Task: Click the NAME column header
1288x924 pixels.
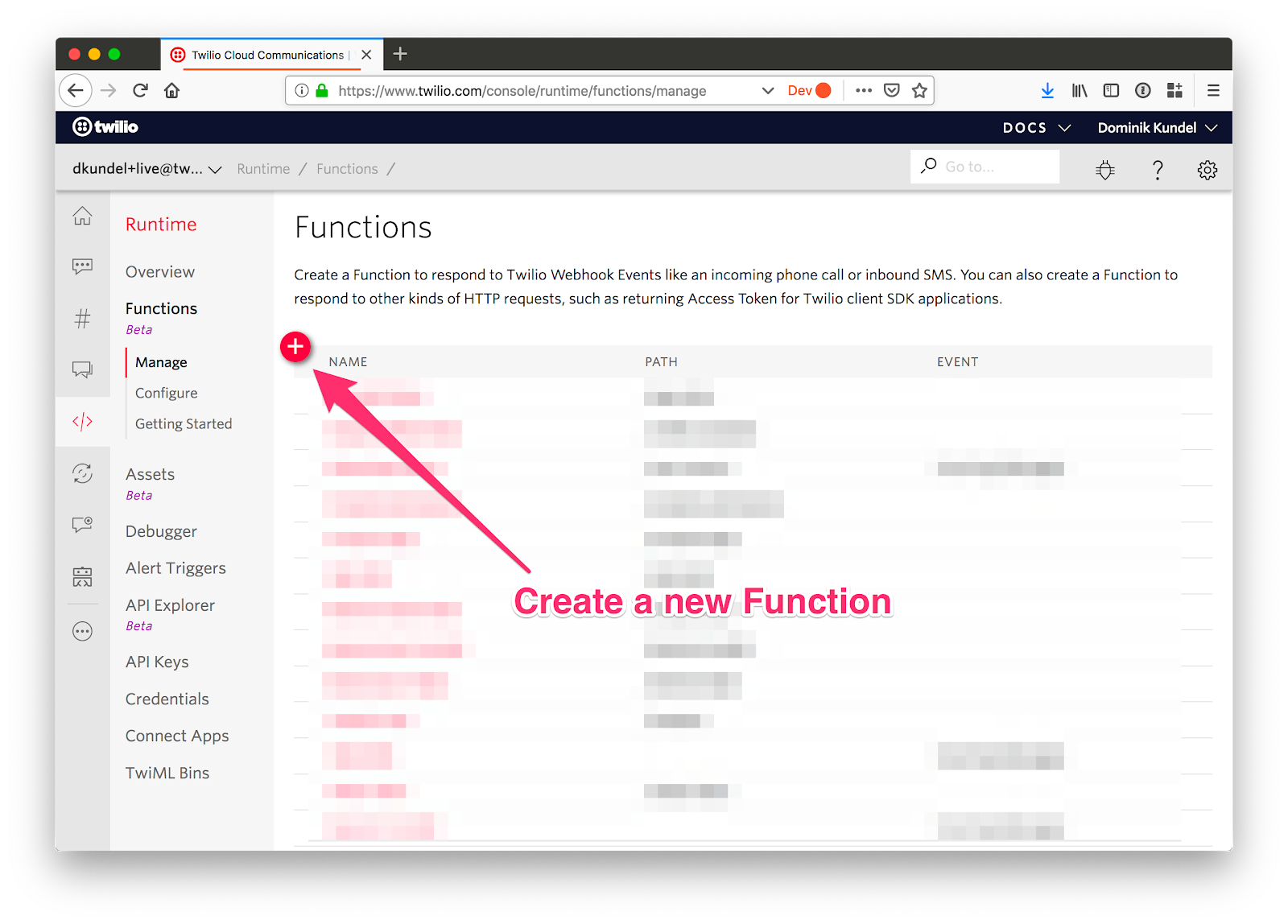Action: click(x=348, y=362)
